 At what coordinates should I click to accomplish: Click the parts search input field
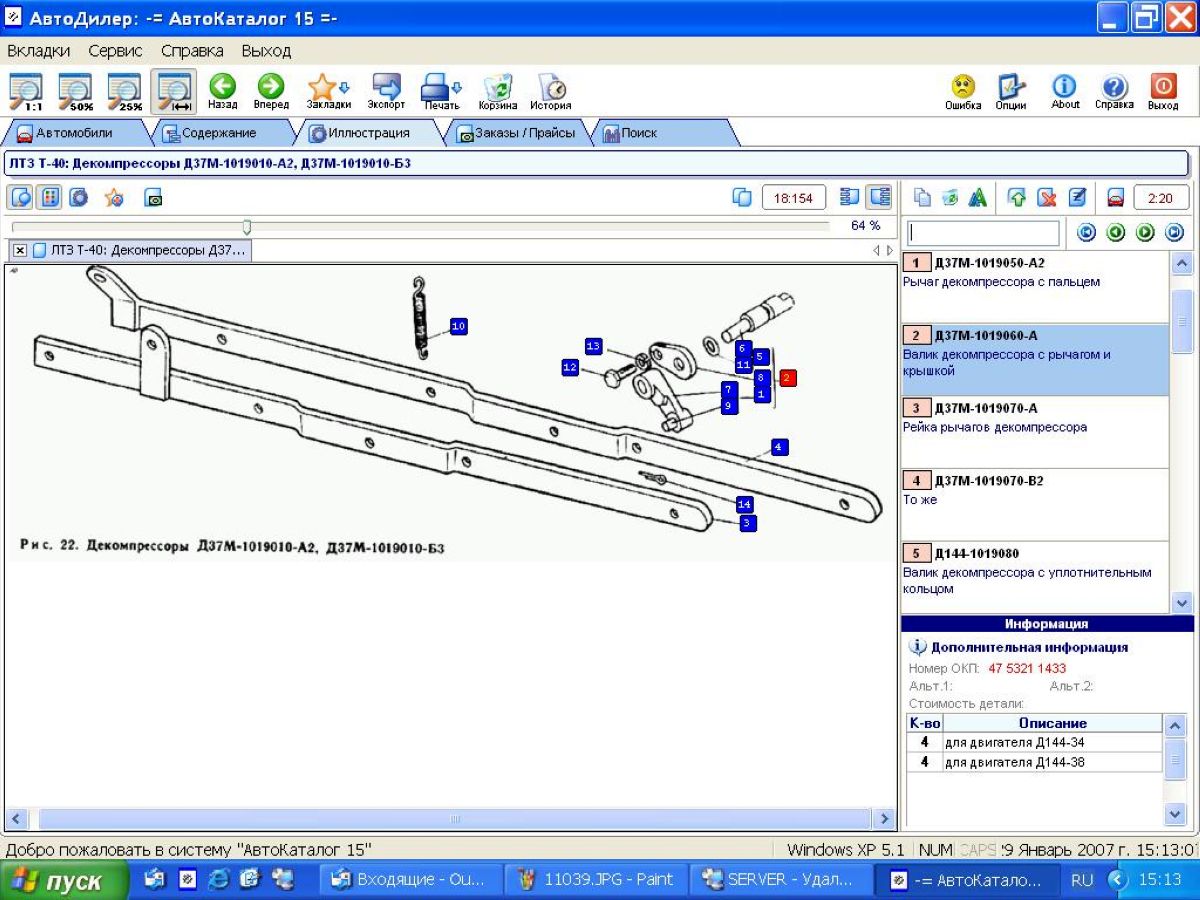point(983,233)
